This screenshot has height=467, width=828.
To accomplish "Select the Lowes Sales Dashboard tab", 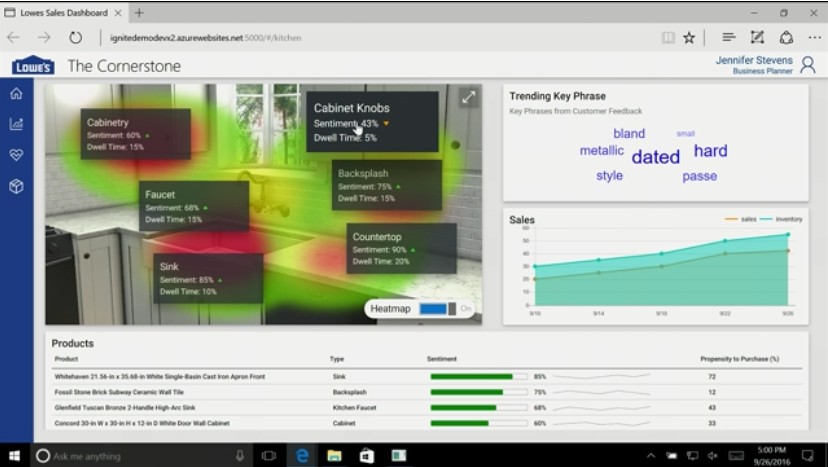I will pos(63,13).
